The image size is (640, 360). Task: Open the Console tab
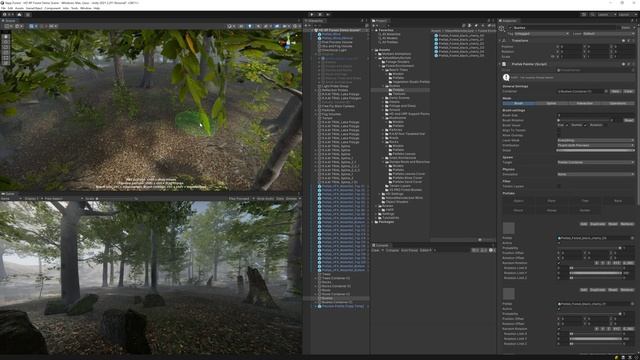pos(382,245)
